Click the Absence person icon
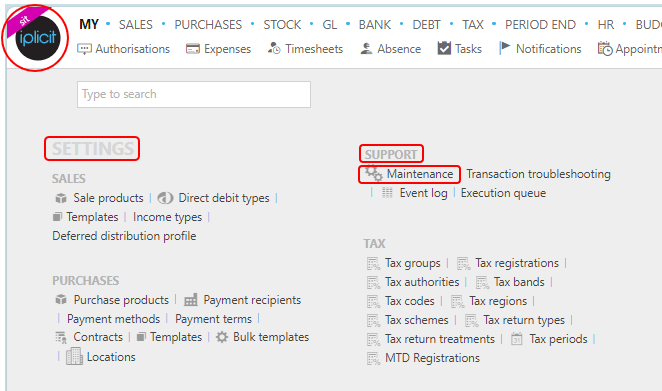This screenshot has height=391, width=662. [366, 49]
